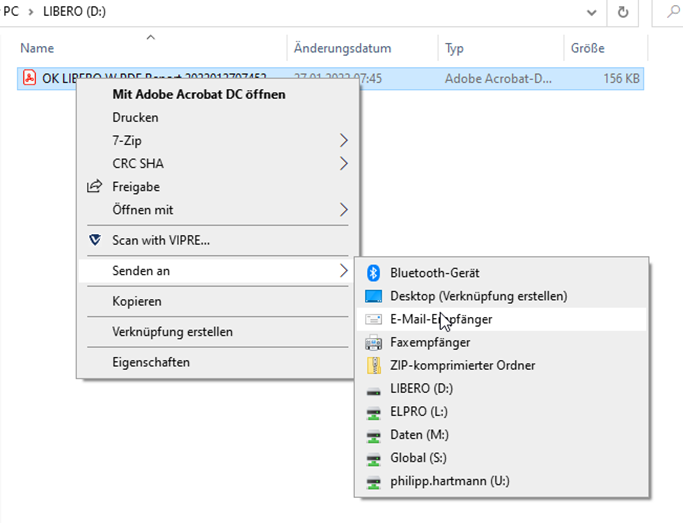Click the Bluetooth-Gerät icon in submenu
The image size is (683, 523).
tap(374, 273)
